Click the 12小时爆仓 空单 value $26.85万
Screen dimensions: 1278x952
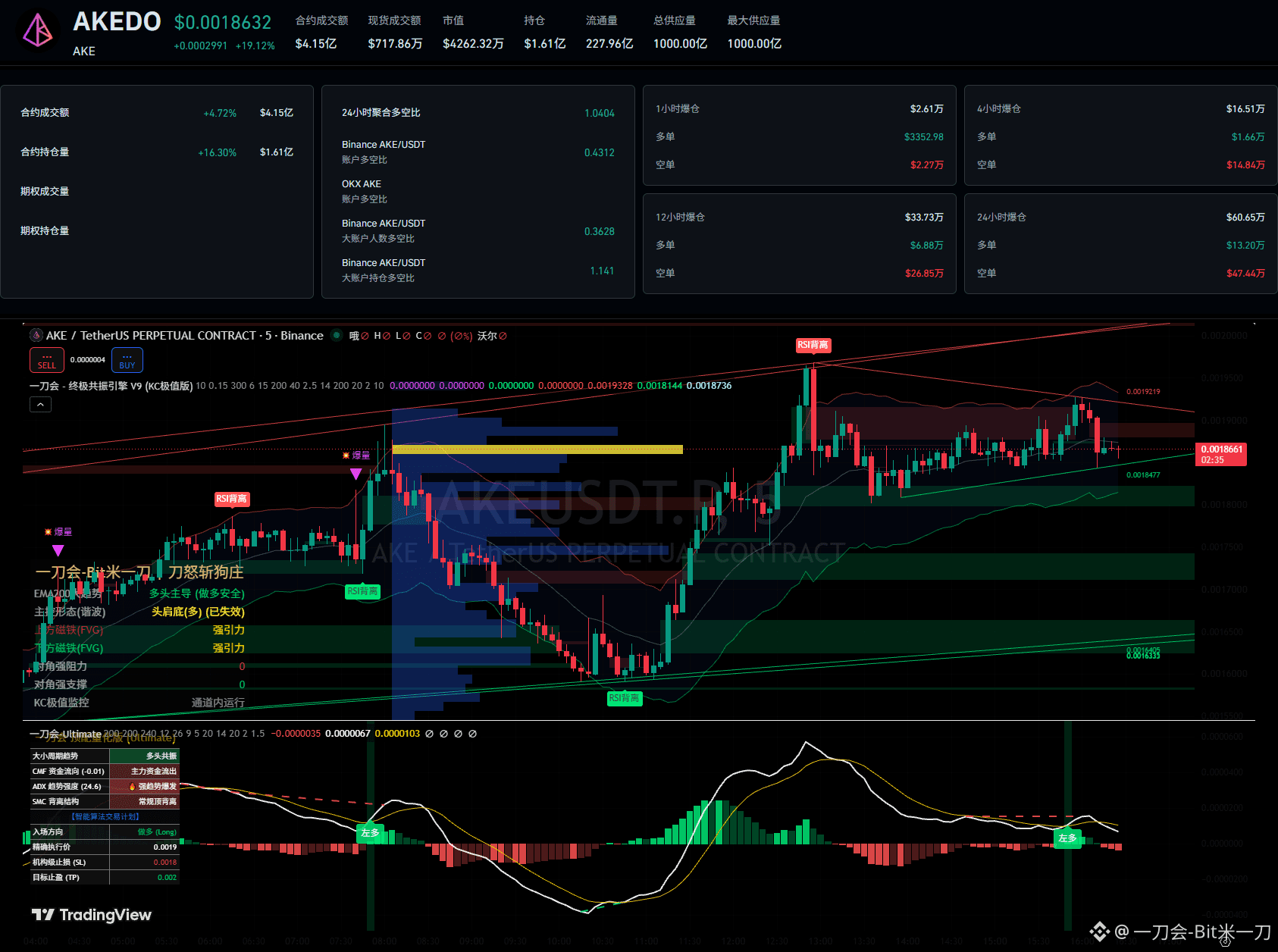pyautogui.click(x=924, y=274)
